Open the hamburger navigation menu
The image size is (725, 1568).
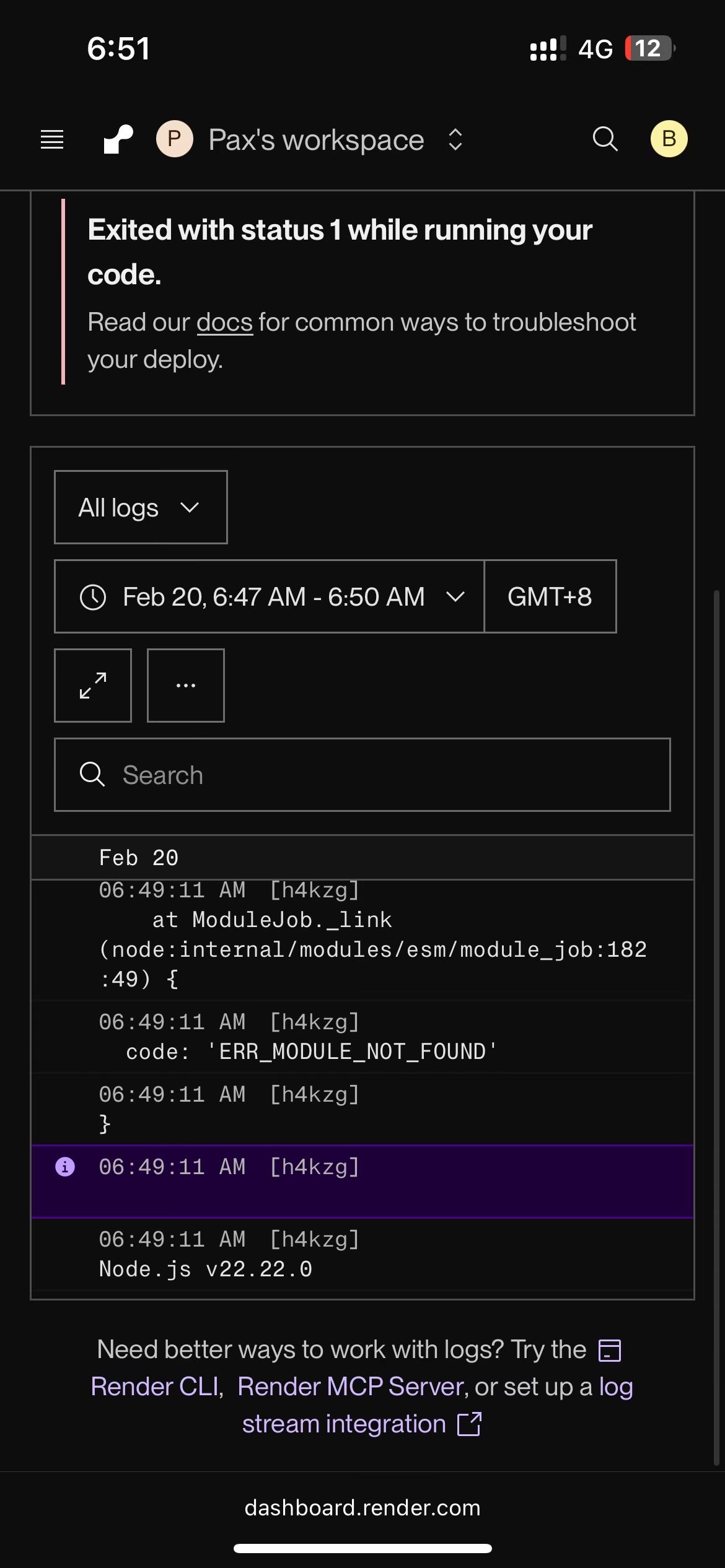[x=52, y=139]
